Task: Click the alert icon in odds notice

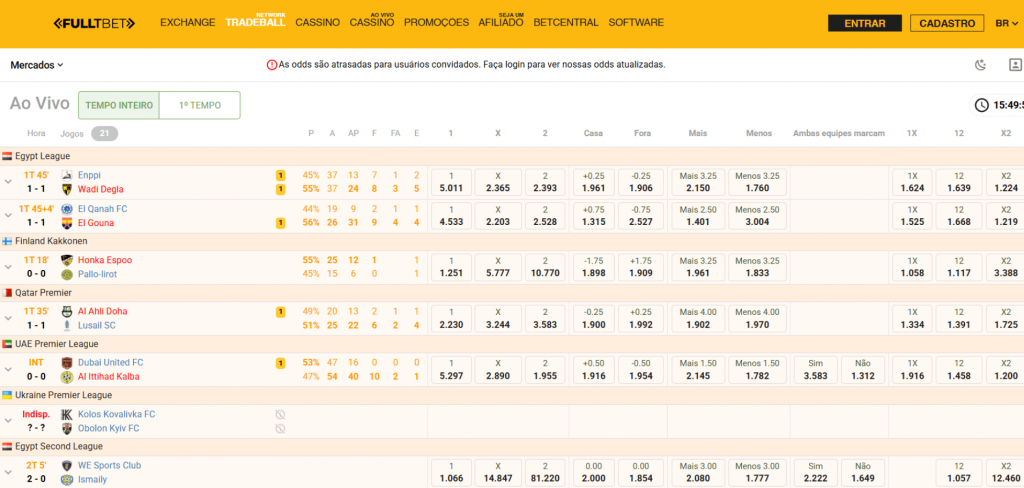Action: click(272, 65)
